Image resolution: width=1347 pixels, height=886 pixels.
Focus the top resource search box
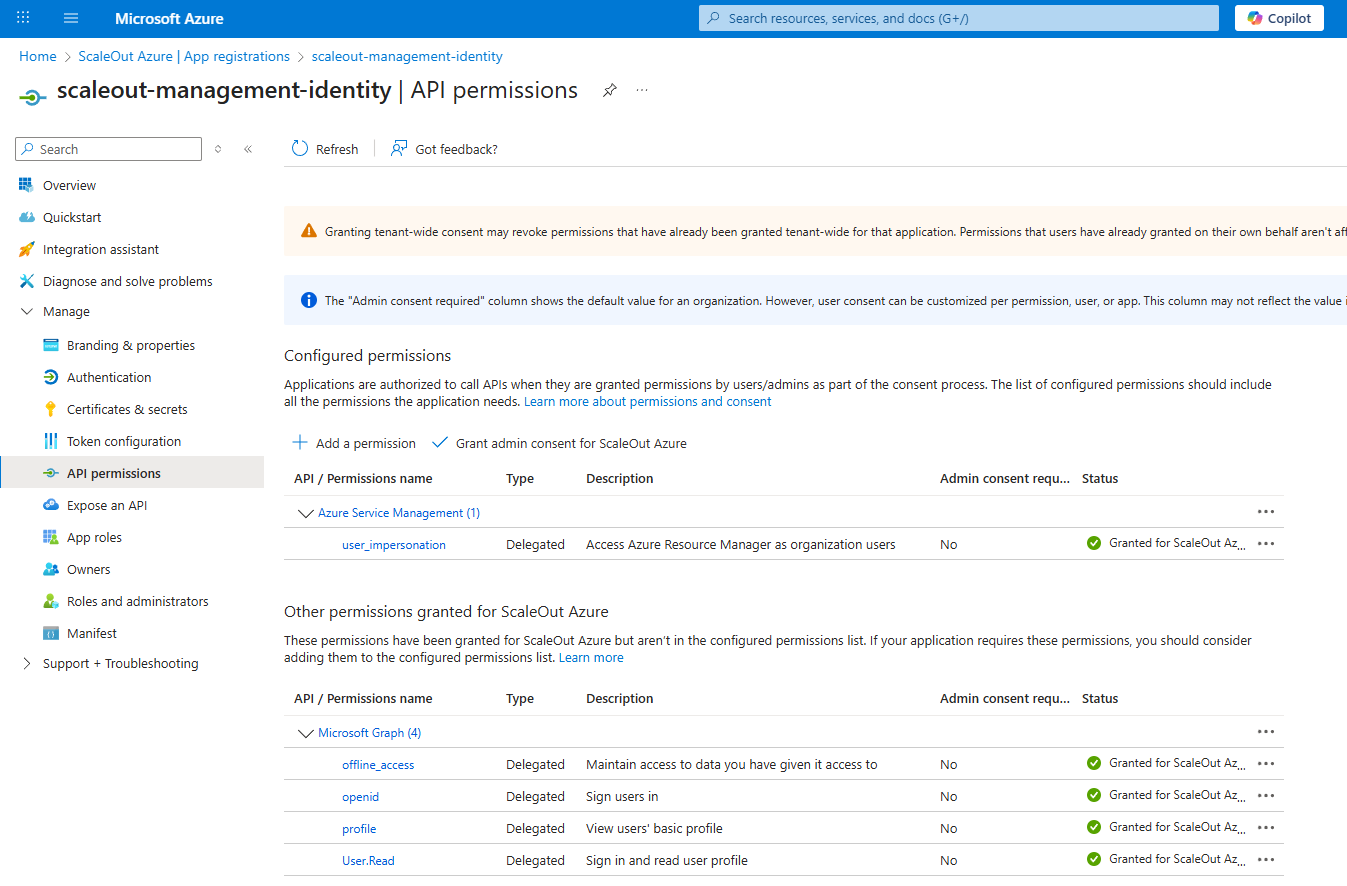959,18
